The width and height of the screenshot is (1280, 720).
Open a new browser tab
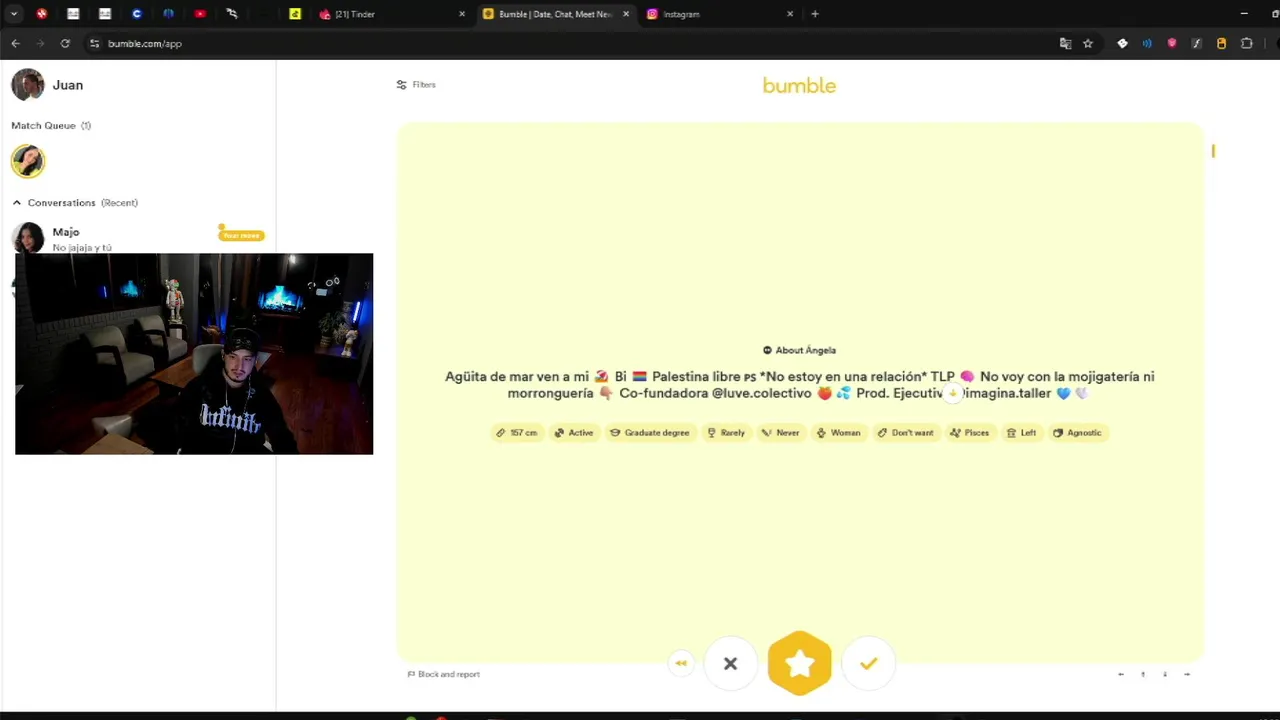815,14
